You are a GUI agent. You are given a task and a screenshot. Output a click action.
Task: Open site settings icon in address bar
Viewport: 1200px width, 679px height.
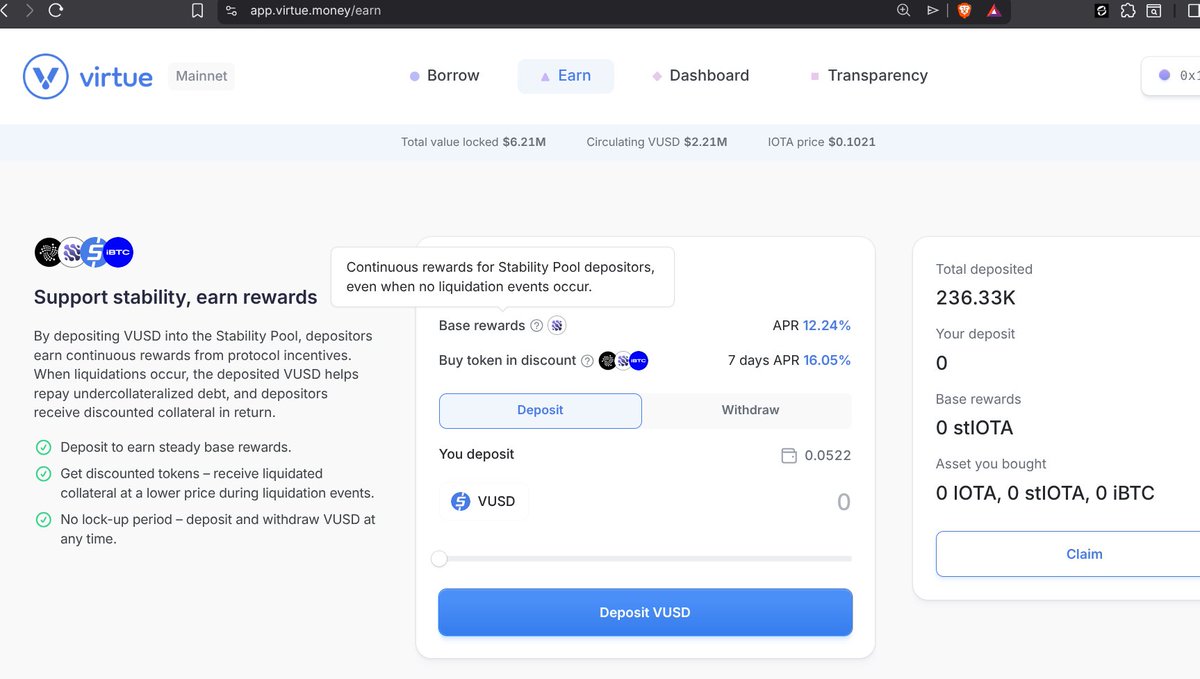tap(231, 10)
